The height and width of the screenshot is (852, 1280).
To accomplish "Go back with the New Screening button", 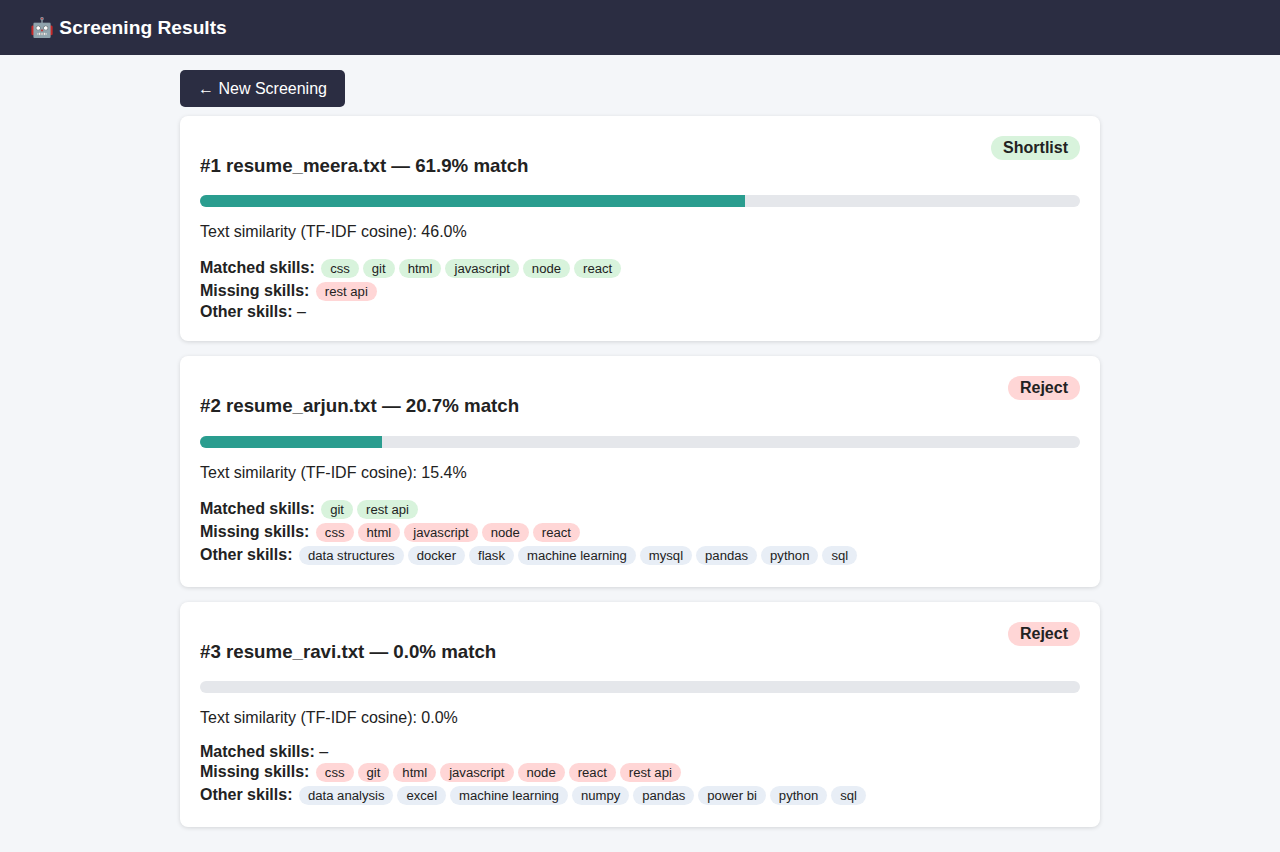I will coord(262,88).
